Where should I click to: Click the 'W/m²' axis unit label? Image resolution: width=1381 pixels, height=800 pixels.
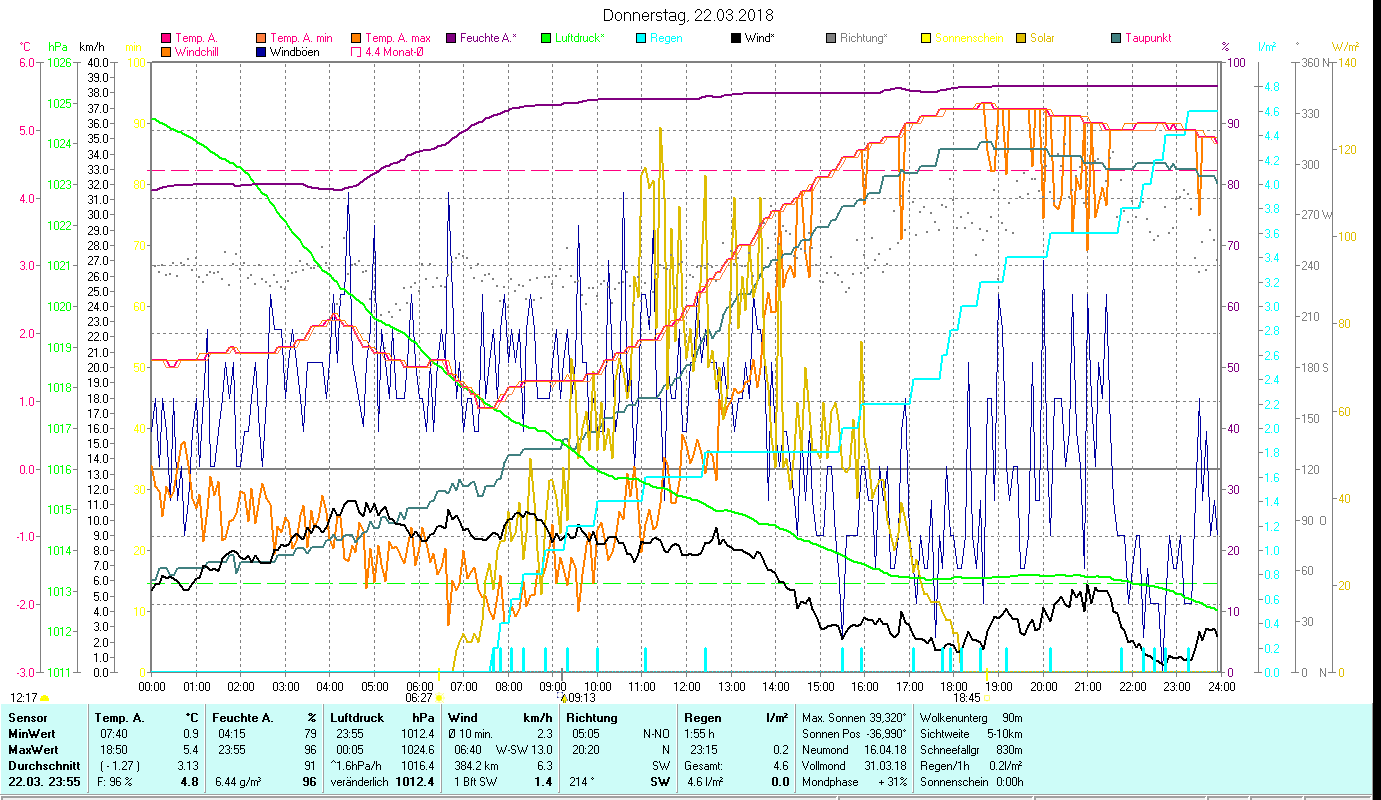pos(1345,47)
